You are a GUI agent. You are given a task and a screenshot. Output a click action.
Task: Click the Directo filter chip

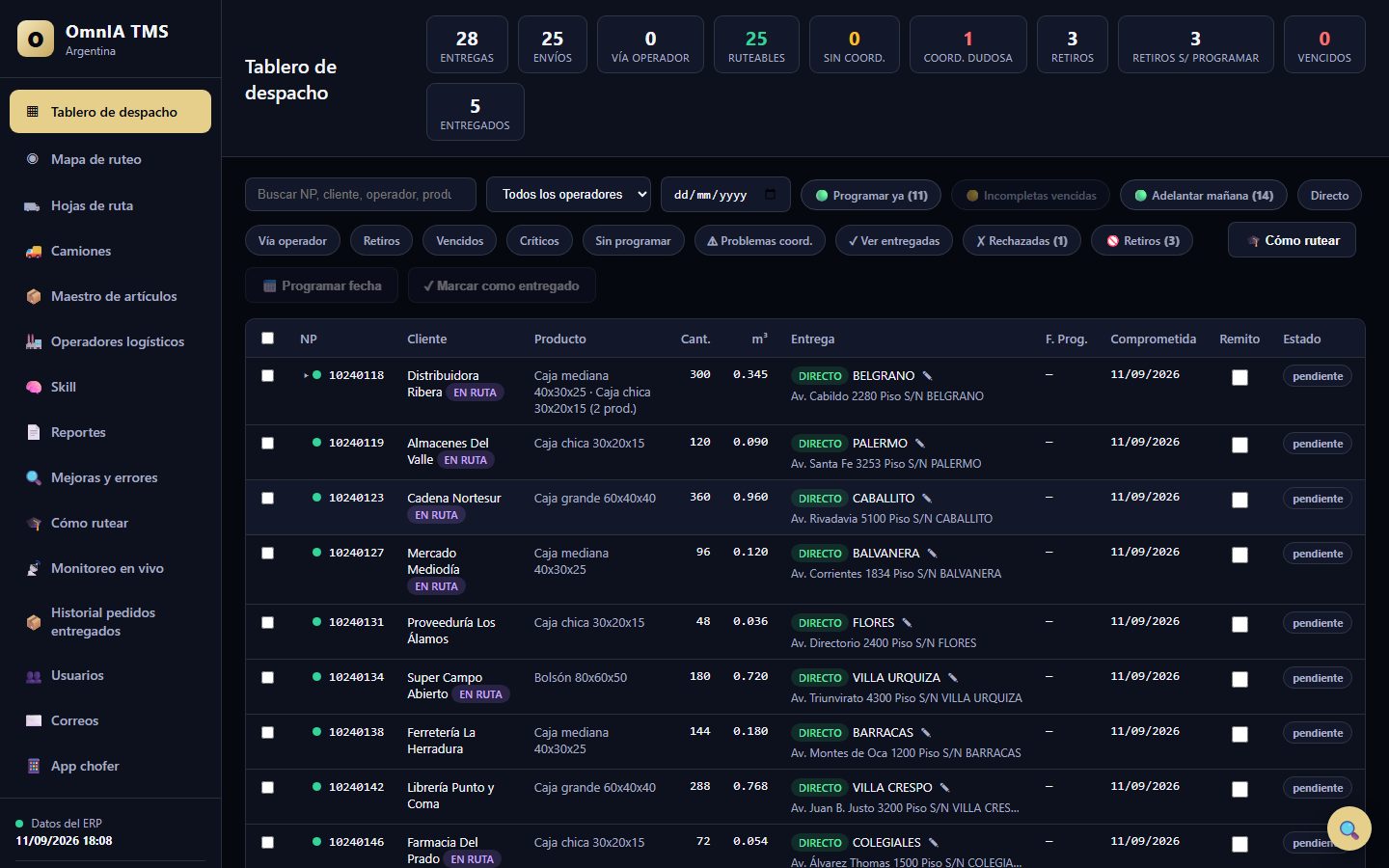(x=1329, y=195)
